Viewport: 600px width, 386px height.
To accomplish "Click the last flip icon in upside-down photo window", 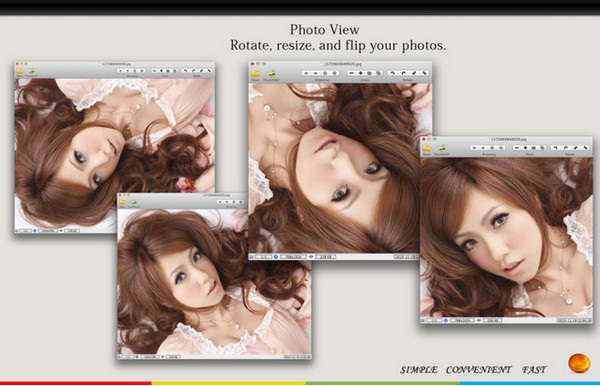I will 424,73.
